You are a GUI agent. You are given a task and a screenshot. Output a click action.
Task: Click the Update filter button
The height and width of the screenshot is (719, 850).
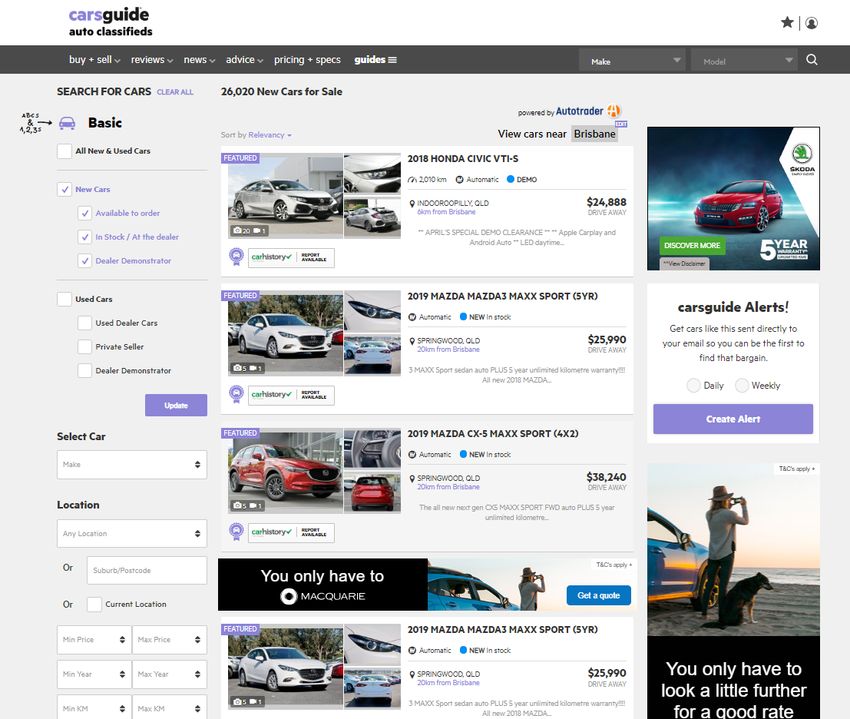[176, 405]
